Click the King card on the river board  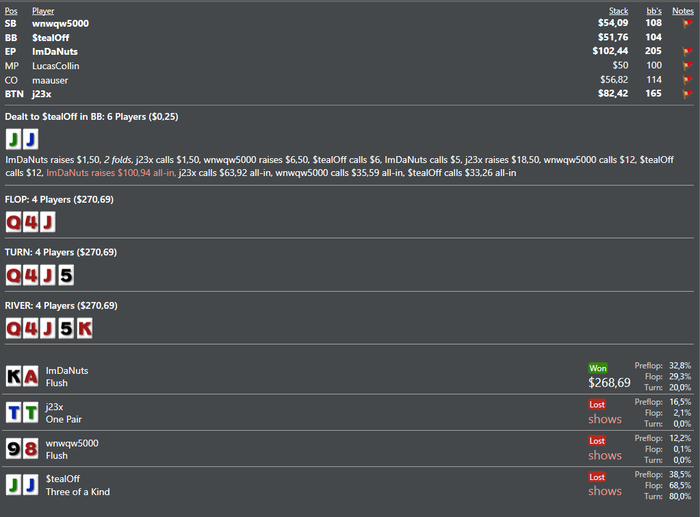pos(84,327)
